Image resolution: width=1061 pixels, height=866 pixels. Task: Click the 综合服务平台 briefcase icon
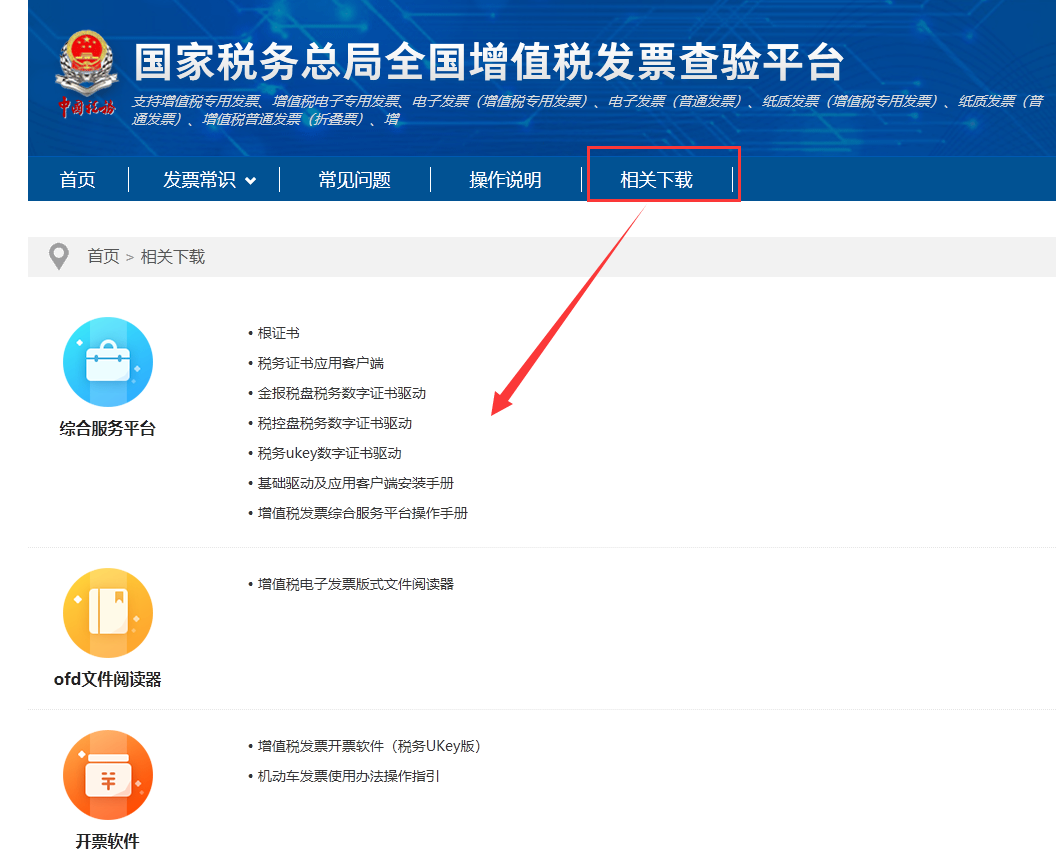point(108,362)
